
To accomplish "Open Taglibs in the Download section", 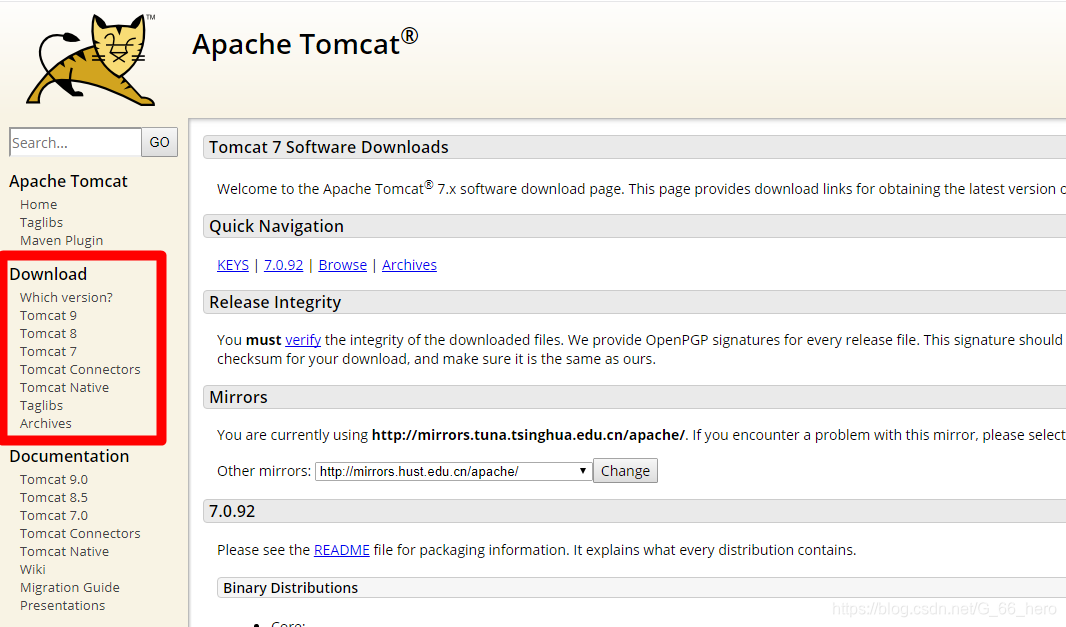I will pyautogui.click(x=41, y=405).
